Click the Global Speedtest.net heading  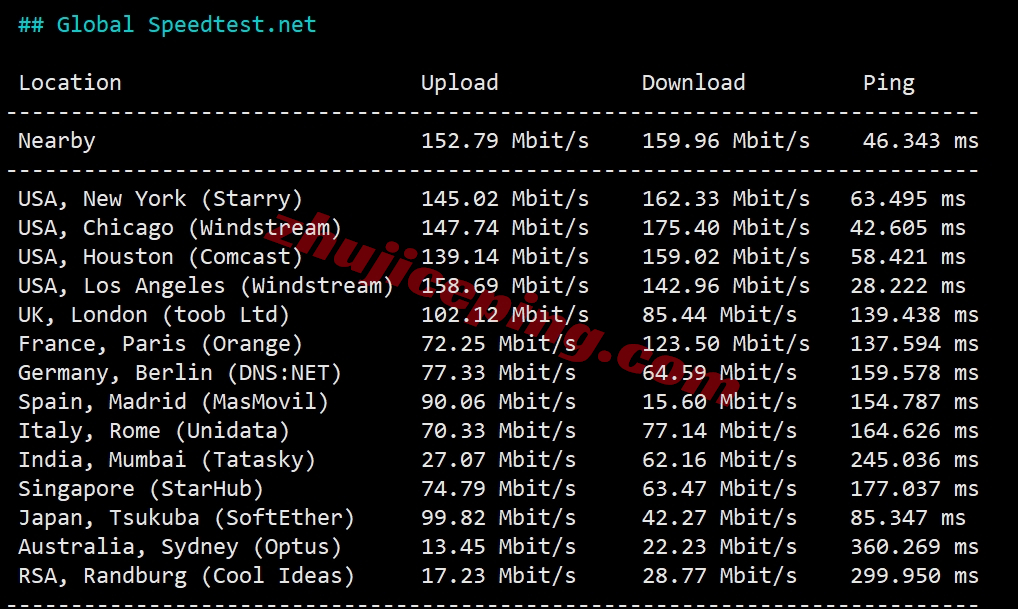tap(167, 25)
